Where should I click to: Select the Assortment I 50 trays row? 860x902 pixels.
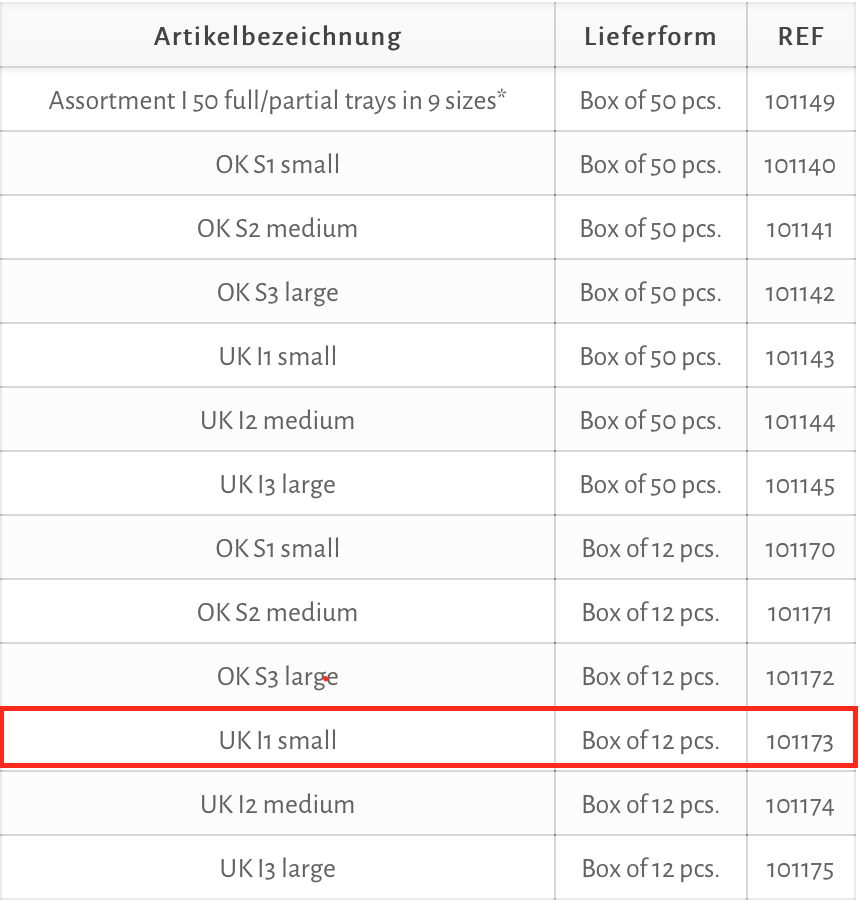click(x=428, y=100)
